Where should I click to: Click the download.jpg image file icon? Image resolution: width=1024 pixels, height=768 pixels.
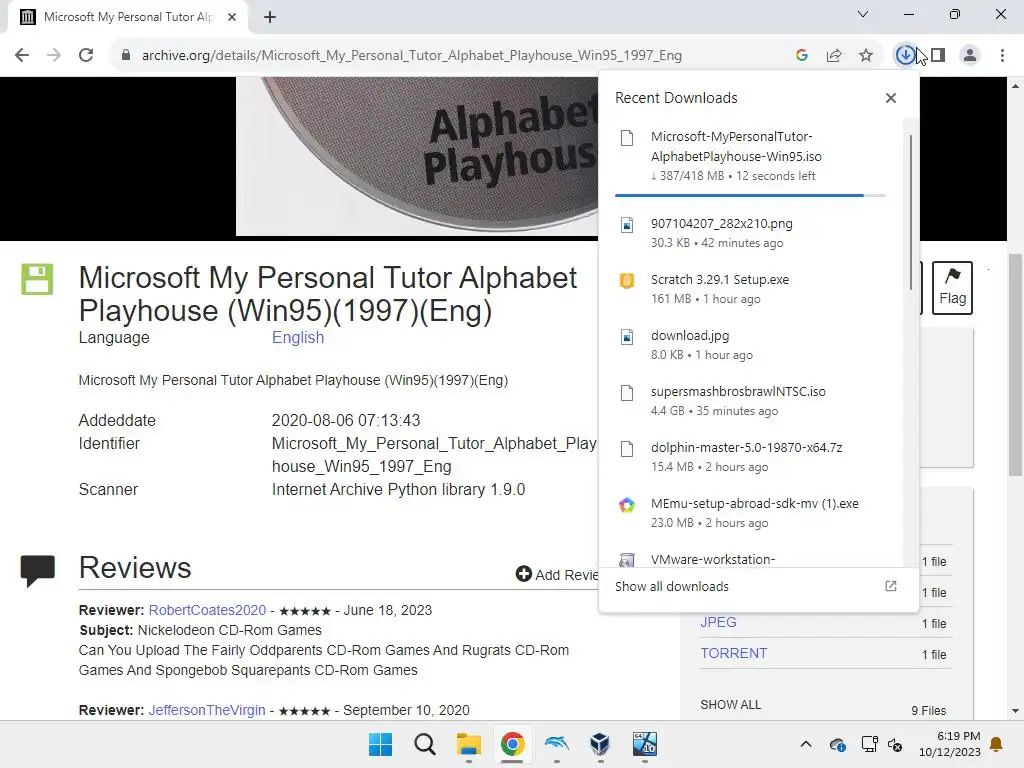(627, 337)
